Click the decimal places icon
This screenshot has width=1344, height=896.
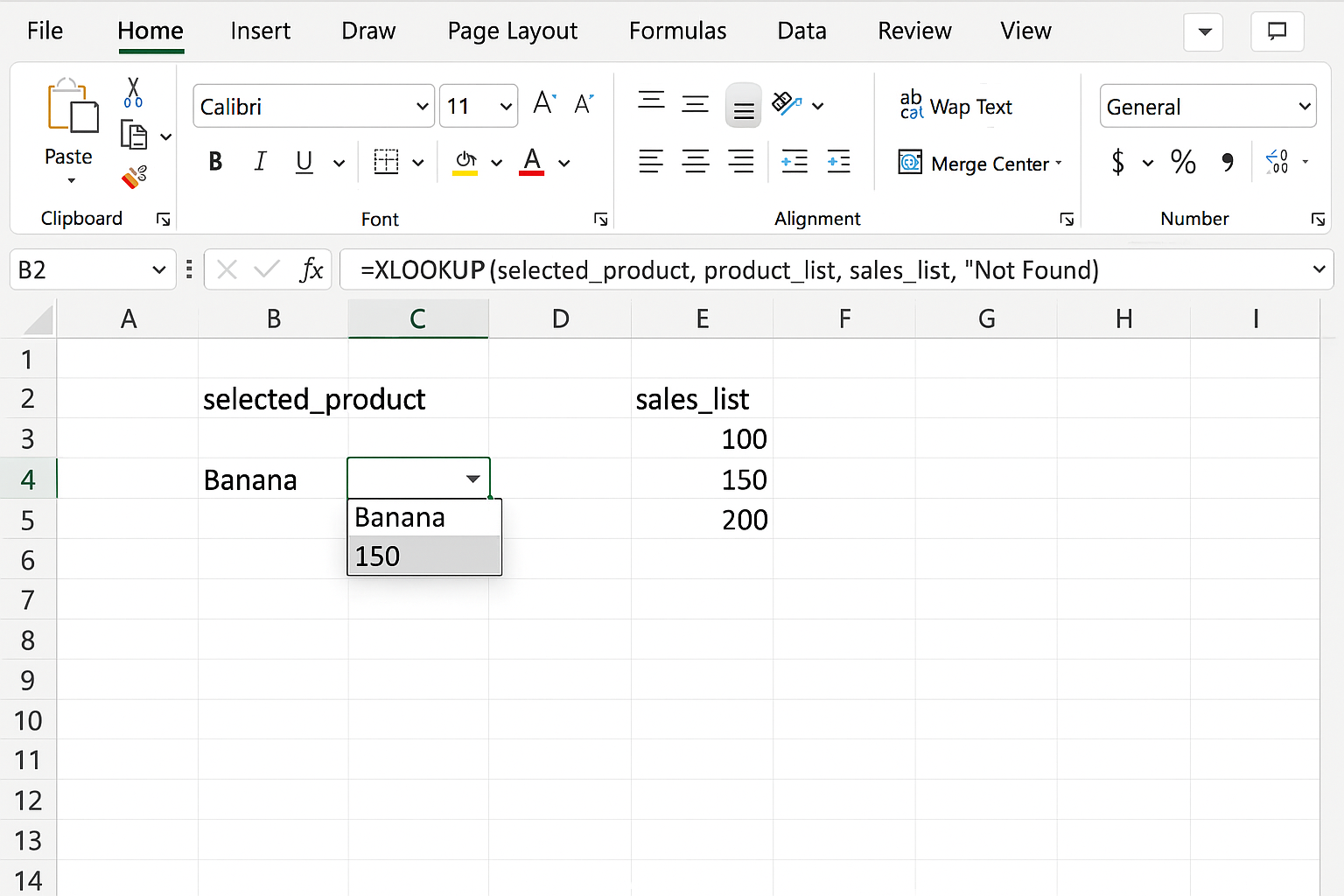[x=1277, y=162]
